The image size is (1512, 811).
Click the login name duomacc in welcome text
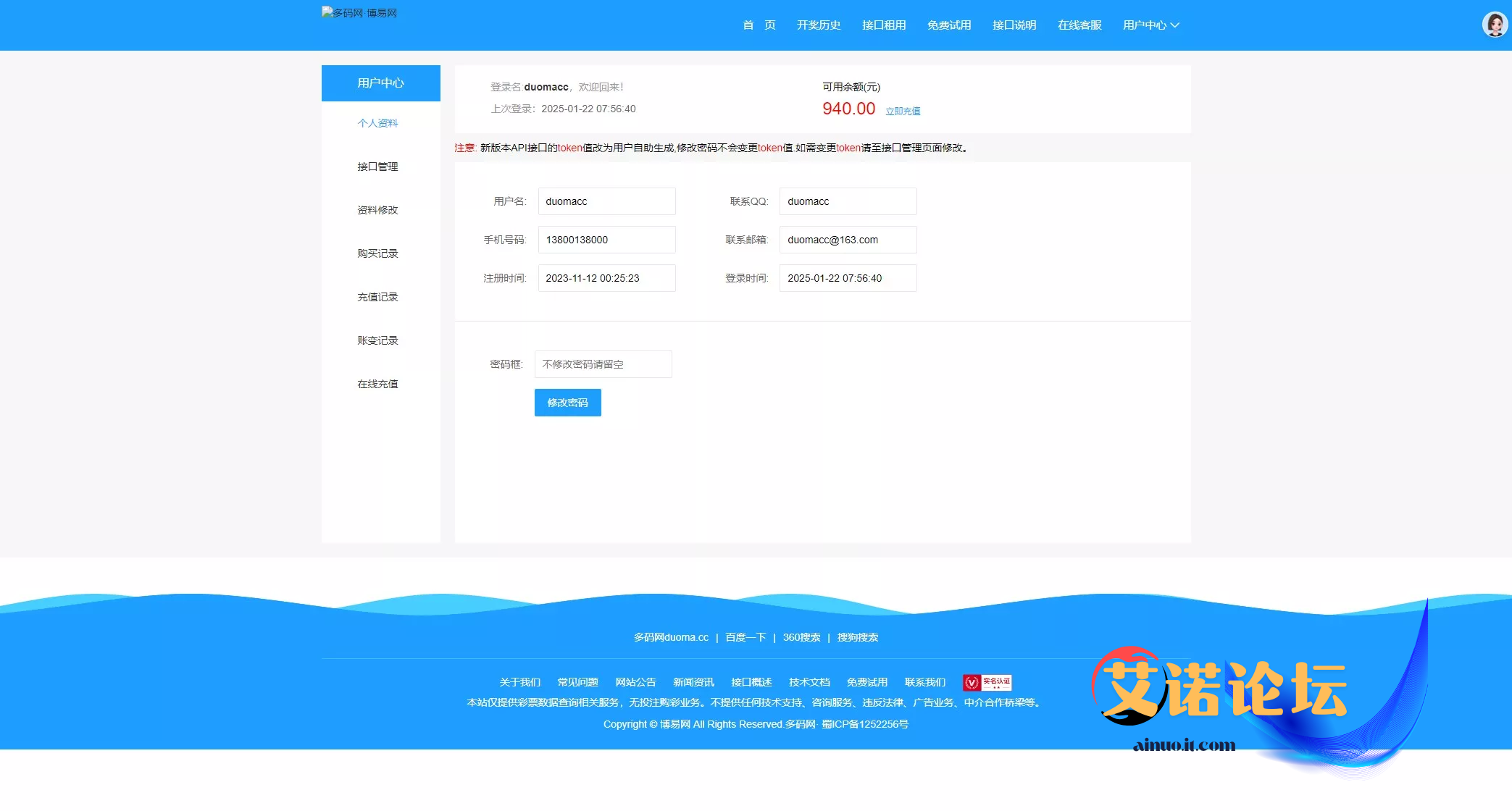(546, 87)
